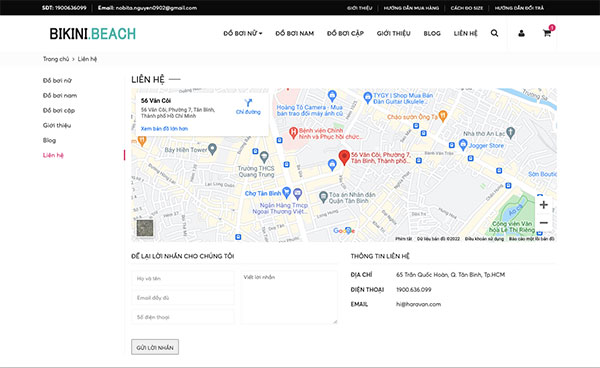Go to Trang chủ breadcrumb link
The height and width of the screenshot is (368, 600).
point(56,59)
